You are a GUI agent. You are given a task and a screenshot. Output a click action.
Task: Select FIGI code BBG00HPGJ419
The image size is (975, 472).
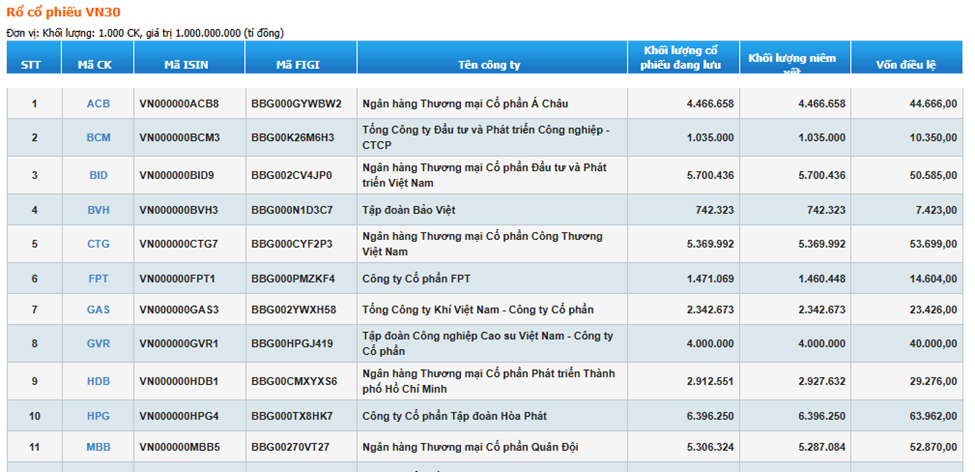tap(292, 344)
